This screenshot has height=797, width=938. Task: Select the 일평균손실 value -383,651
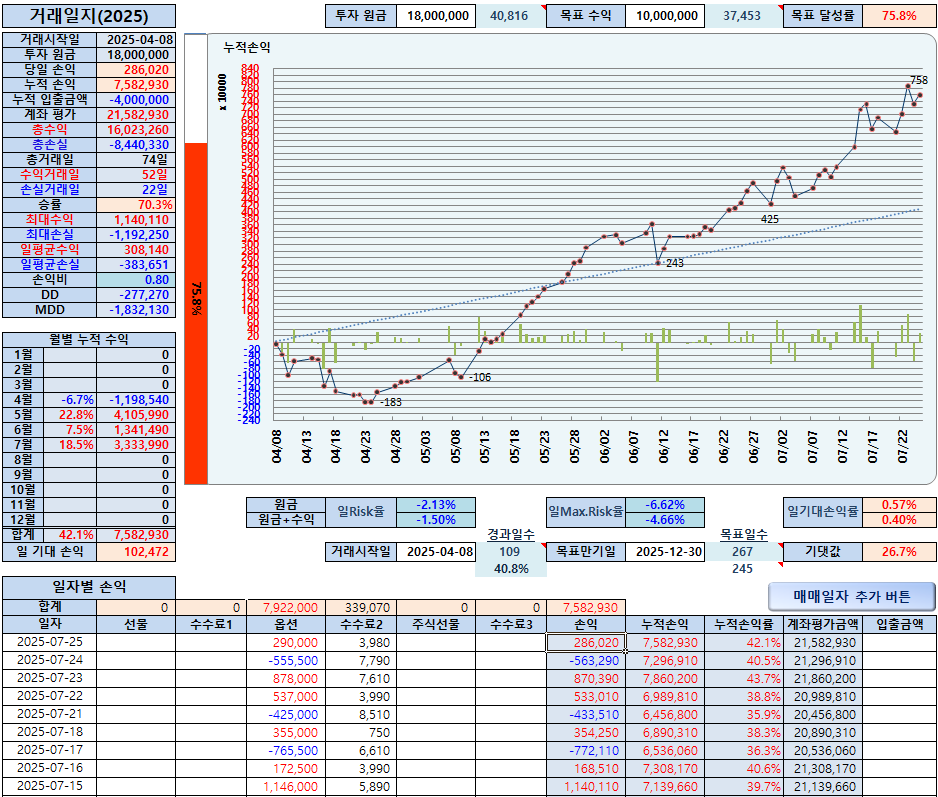pyautogui.click(x=136, y=264)
